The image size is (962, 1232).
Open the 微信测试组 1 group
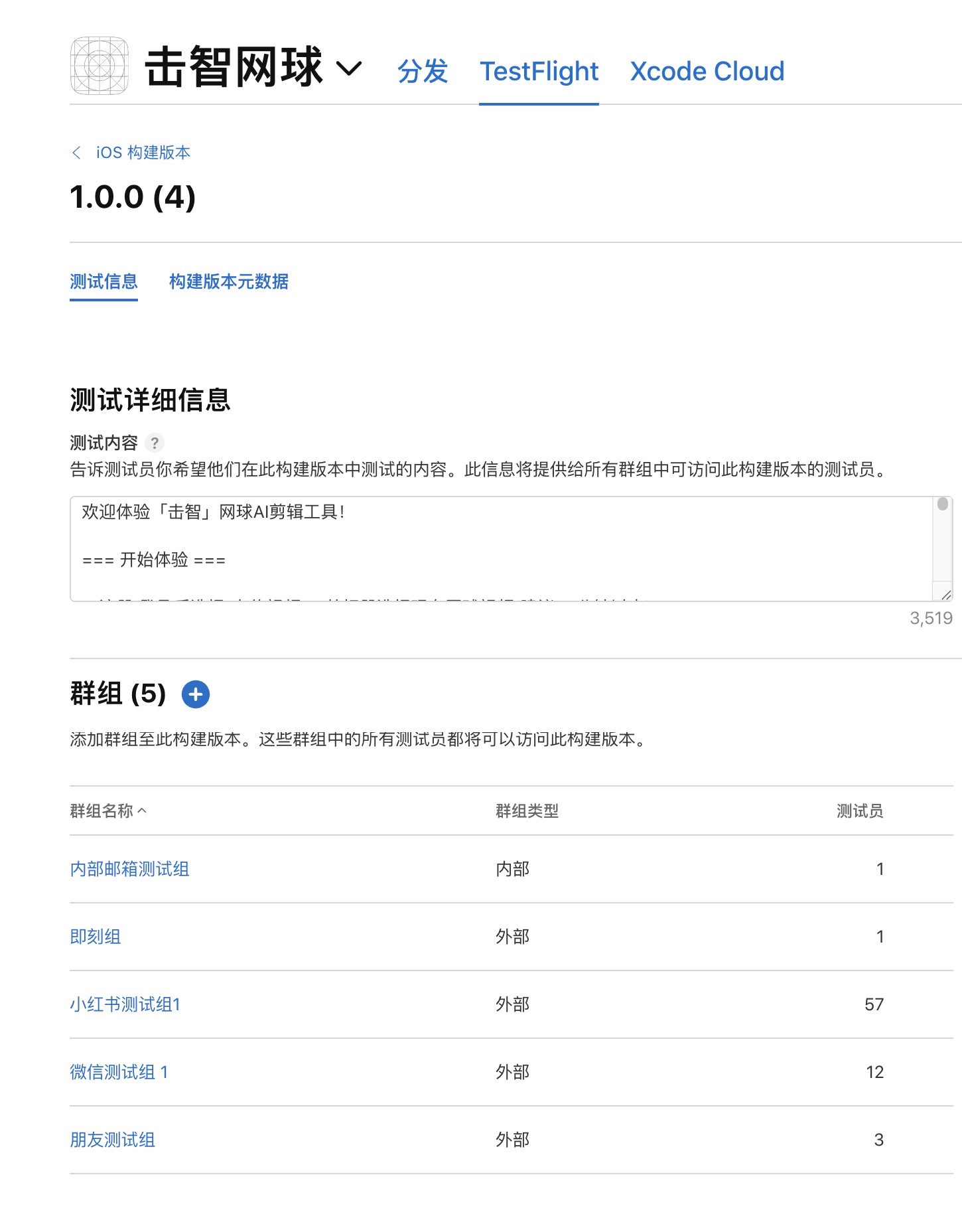tap(119, 1072)
